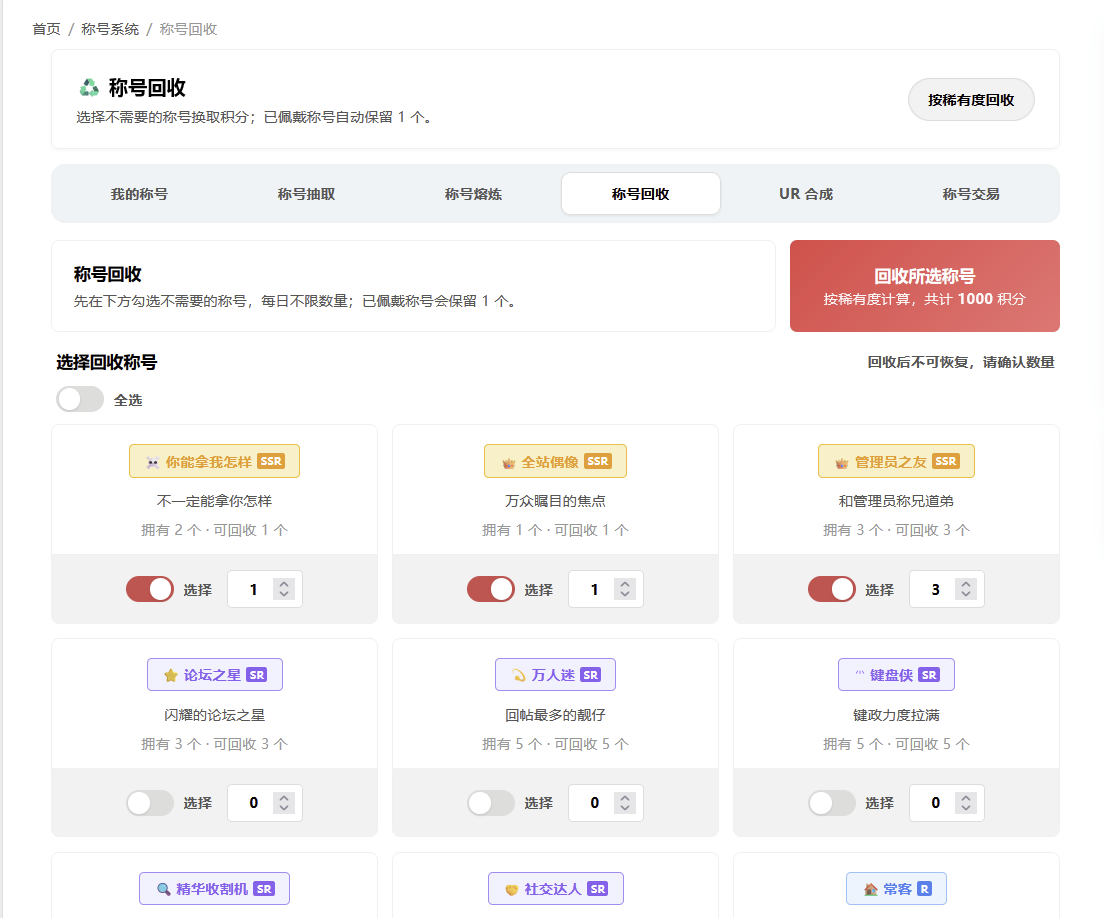
Task: Click the skull icon in 你能拿我怎样 badge
Action: pos(152,463)
